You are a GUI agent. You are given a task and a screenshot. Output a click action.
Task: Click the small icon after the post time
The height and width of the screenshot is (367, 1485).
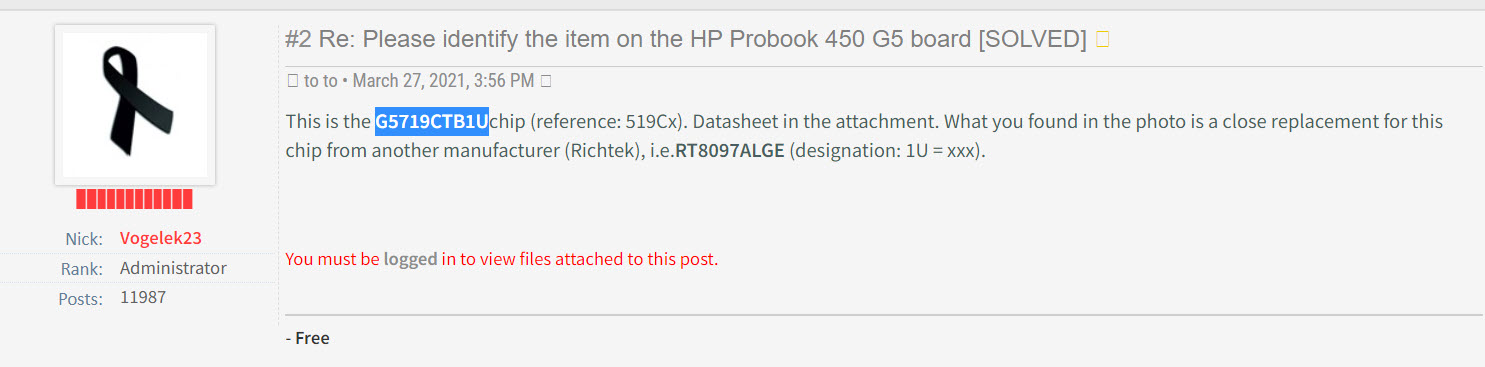545,80
